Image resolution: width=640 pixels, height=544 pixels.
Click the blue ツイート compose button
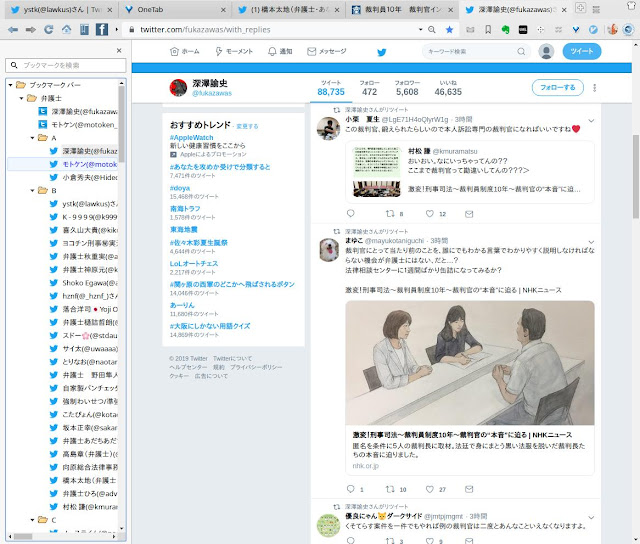pos(582,51)
